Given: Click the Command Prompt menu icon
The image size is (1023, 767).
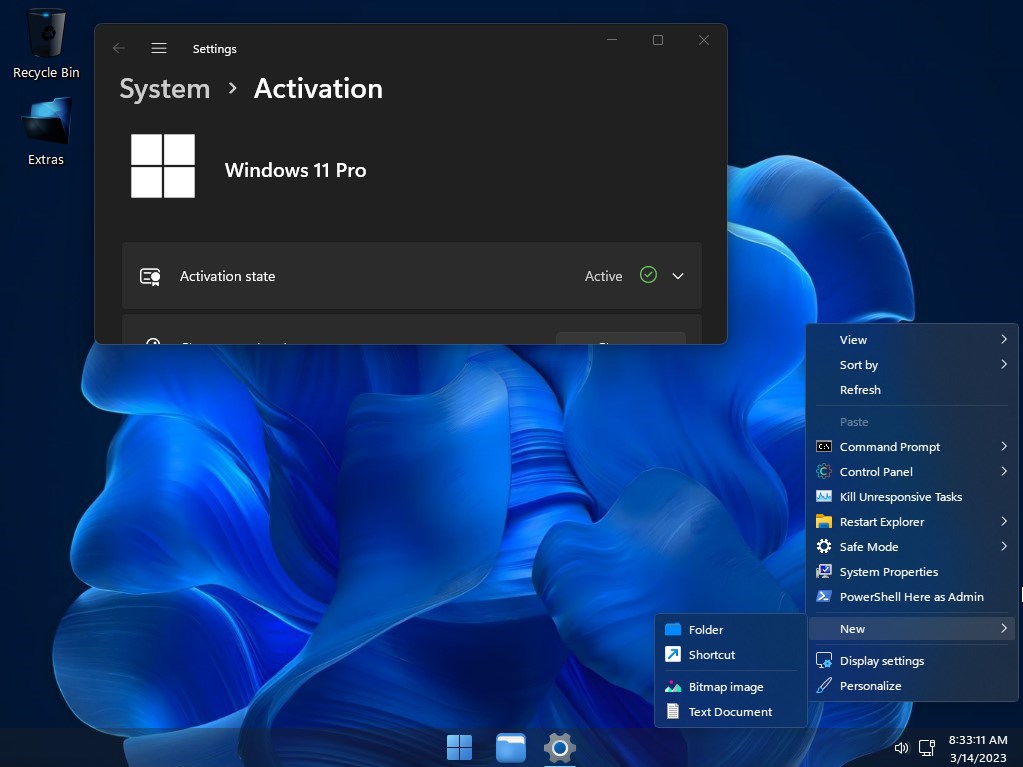Looking at the screenshot, I should (x=824, y=447).
